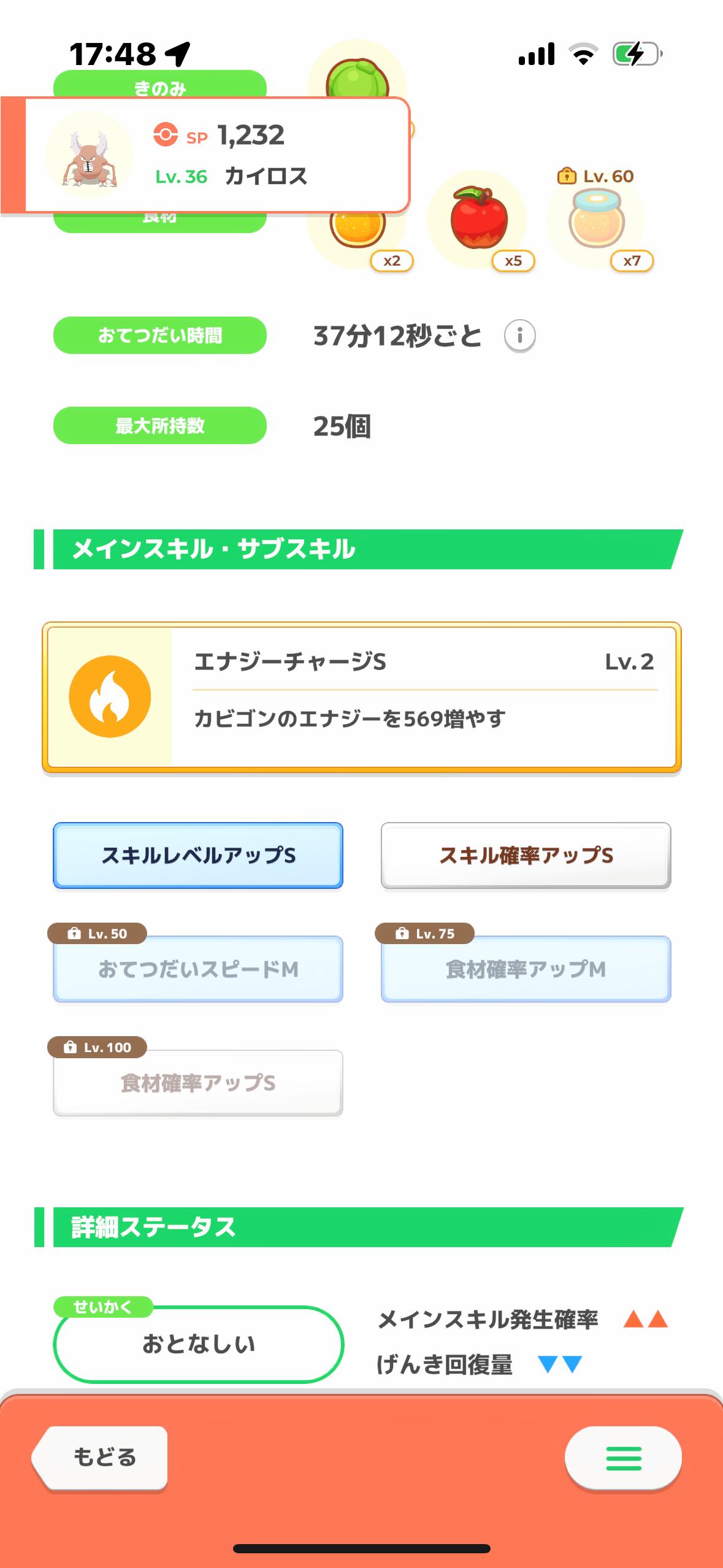Tap the locked 食材確率アップS sub skill
723x1568 pixels.
198,1083
